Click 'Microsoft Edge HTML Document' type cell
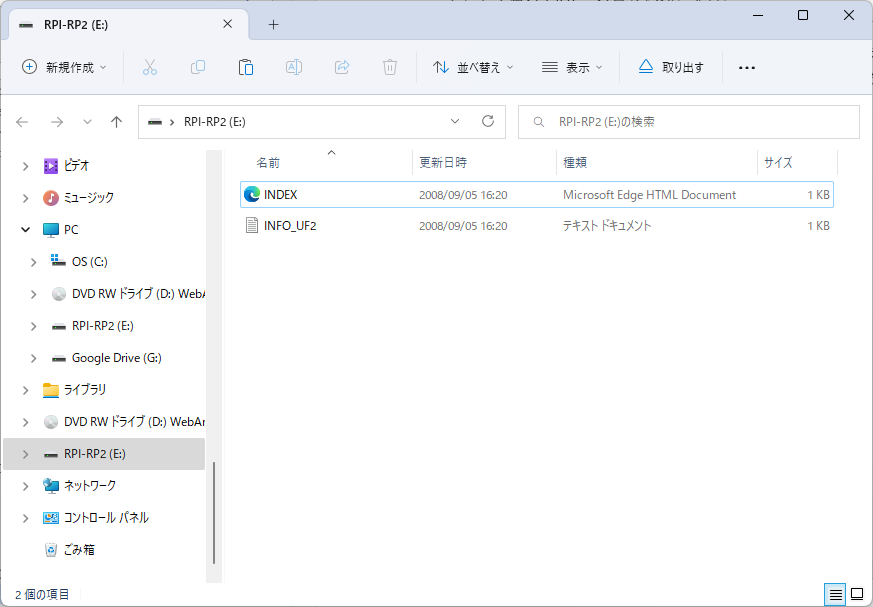 649,195
